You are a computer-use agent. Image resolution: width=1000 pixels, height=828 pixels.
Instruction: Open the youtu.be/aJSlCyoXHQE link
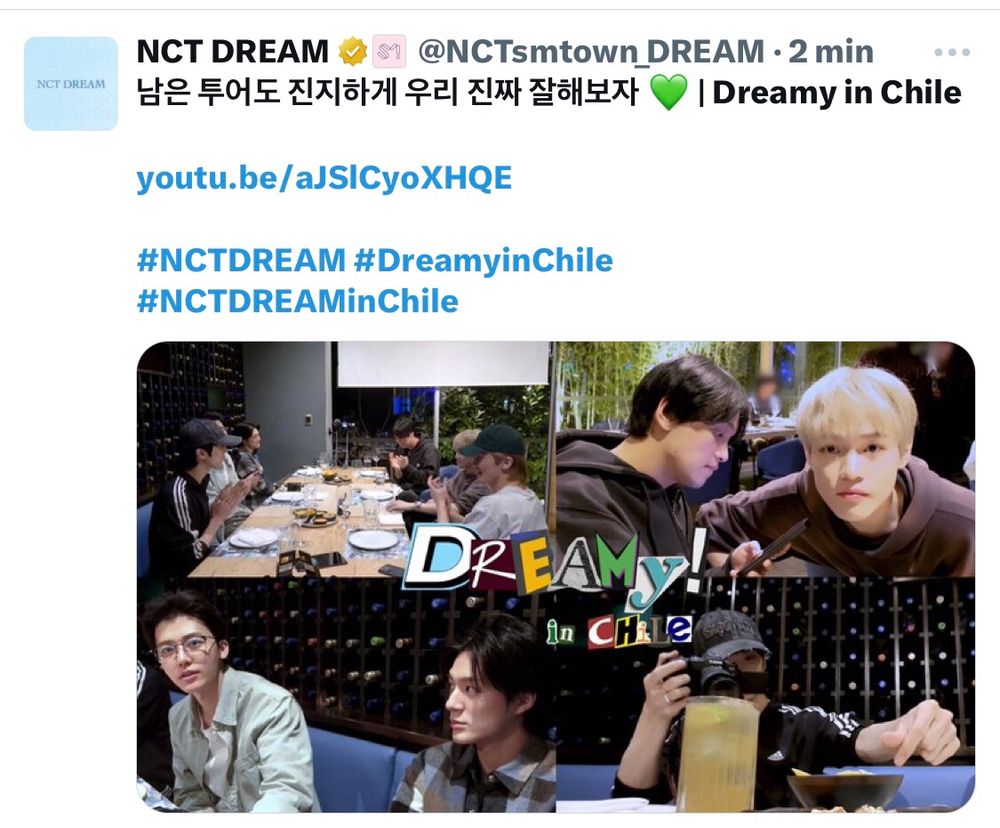[324, 177]
